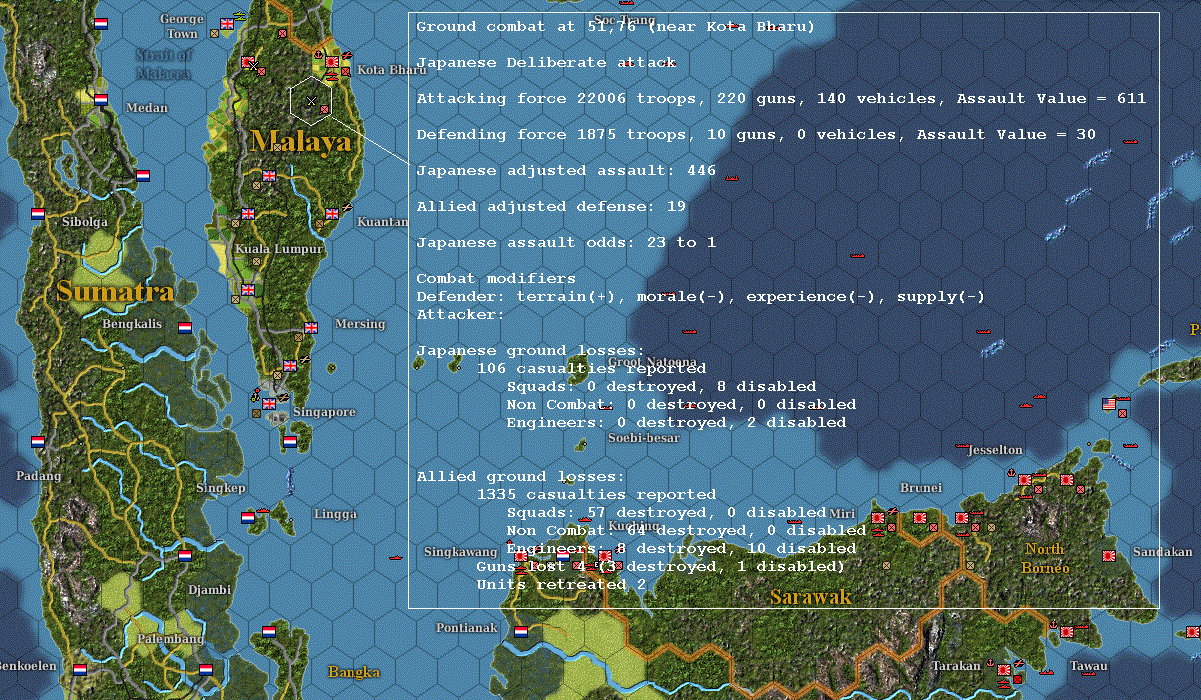Dismiss the ground combat report panel
1201x700 pixels.
click(x=783, y=309)
